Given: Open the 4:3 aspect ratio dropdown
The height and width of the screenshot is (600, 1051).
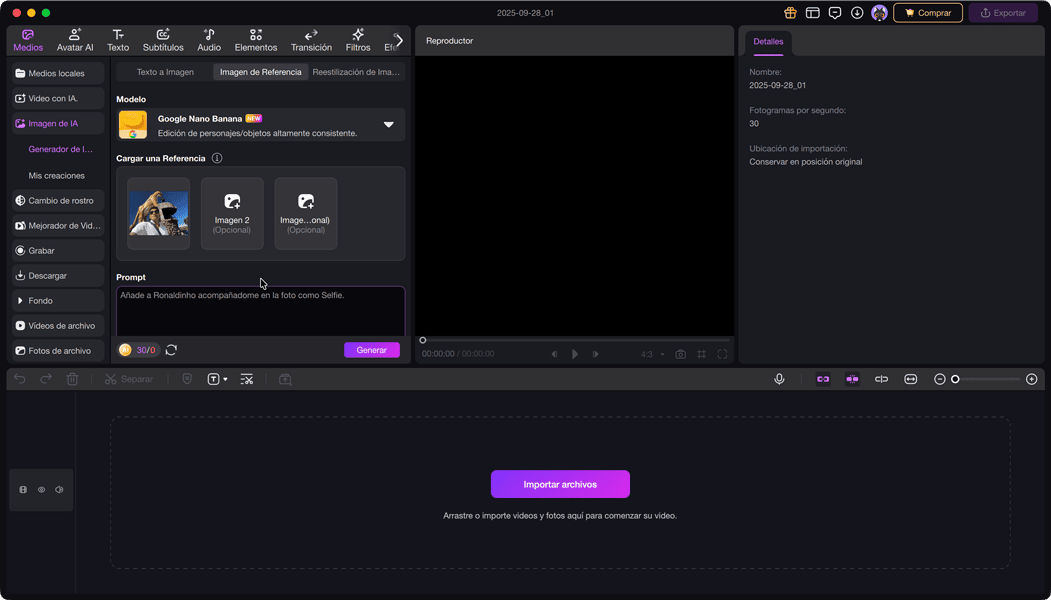Looking at the screenshot, I should click(x=652, y=354).
